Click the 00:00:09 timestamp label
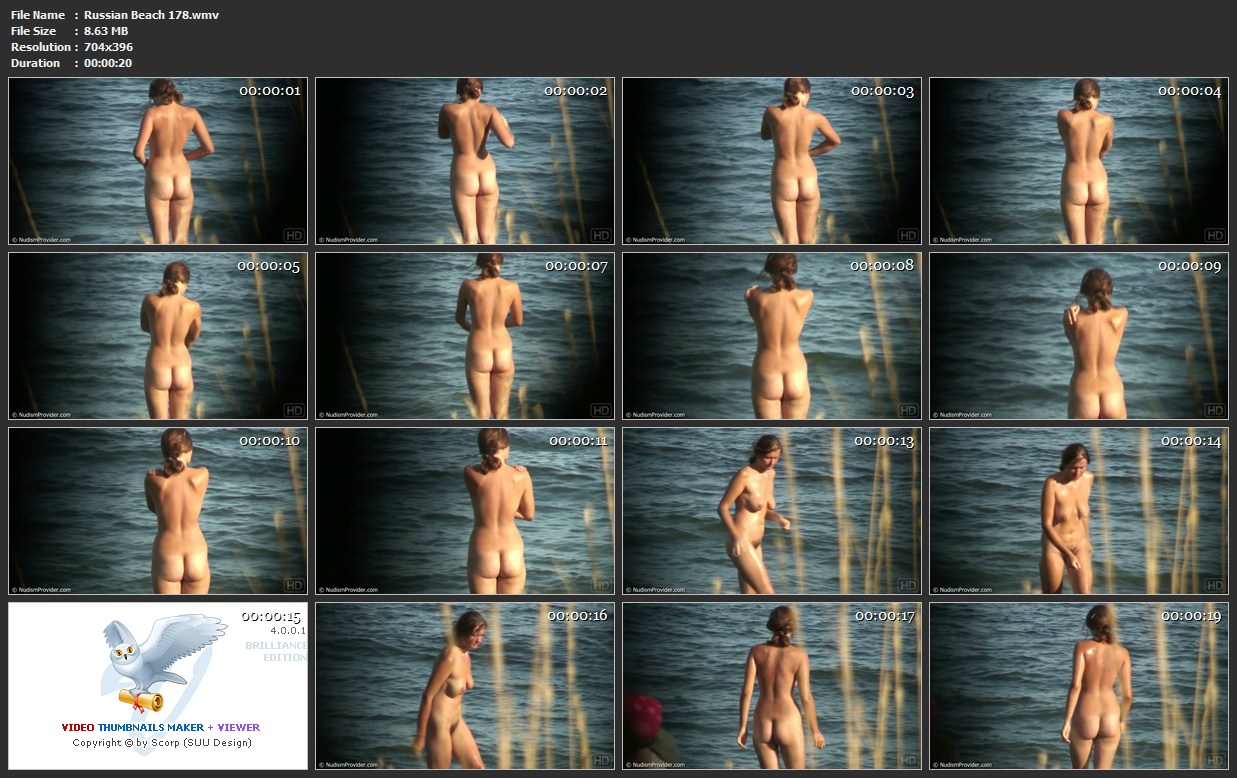 (x=1189, y=266)
